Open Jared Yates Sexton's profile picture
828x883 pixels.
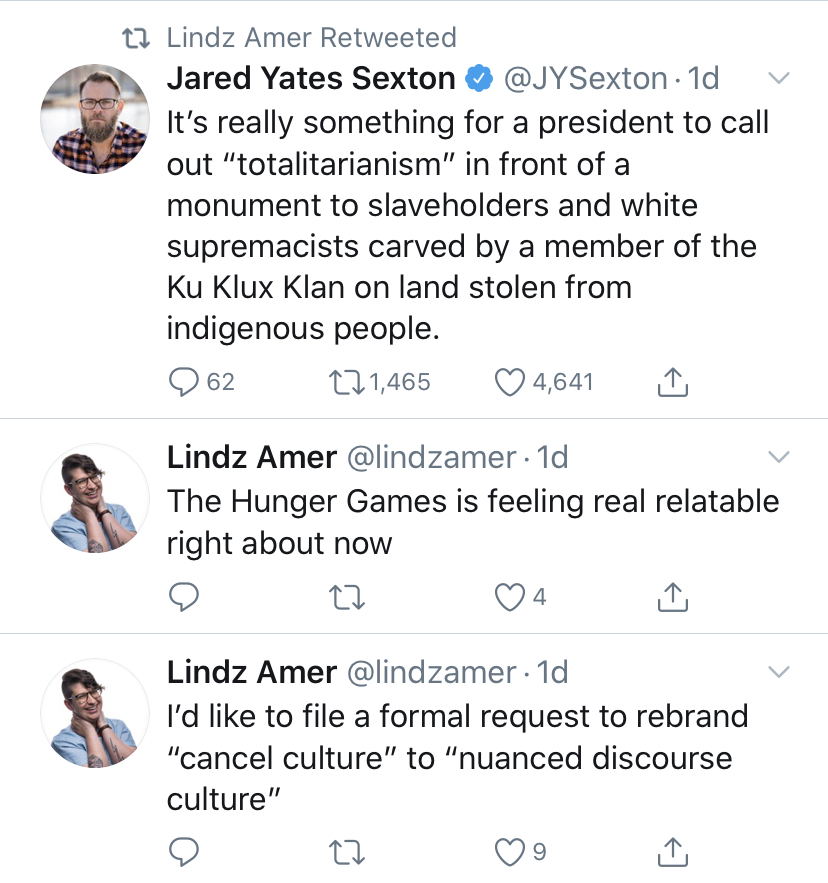coord(95,119)
